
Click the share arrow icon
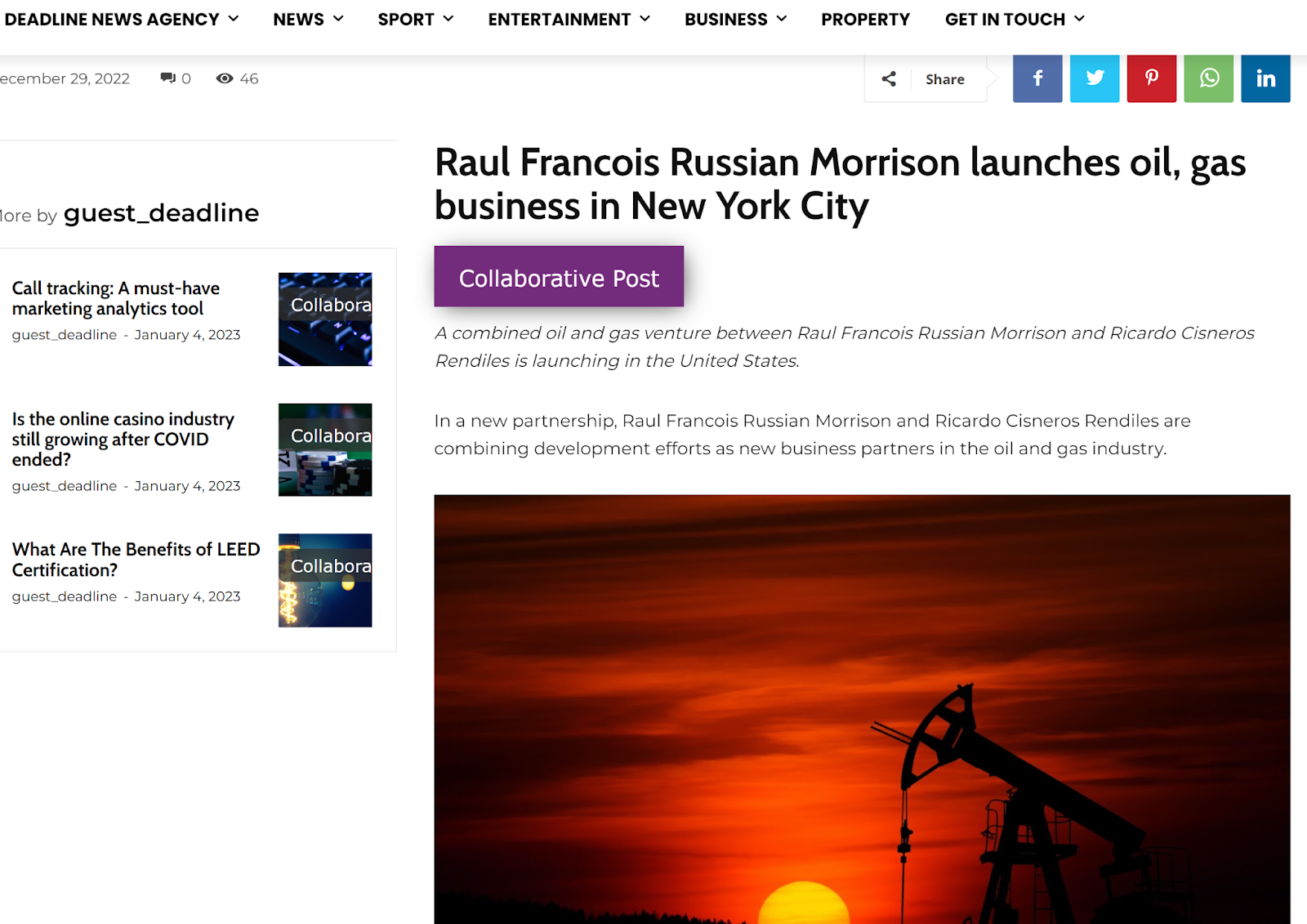point(889,78)
